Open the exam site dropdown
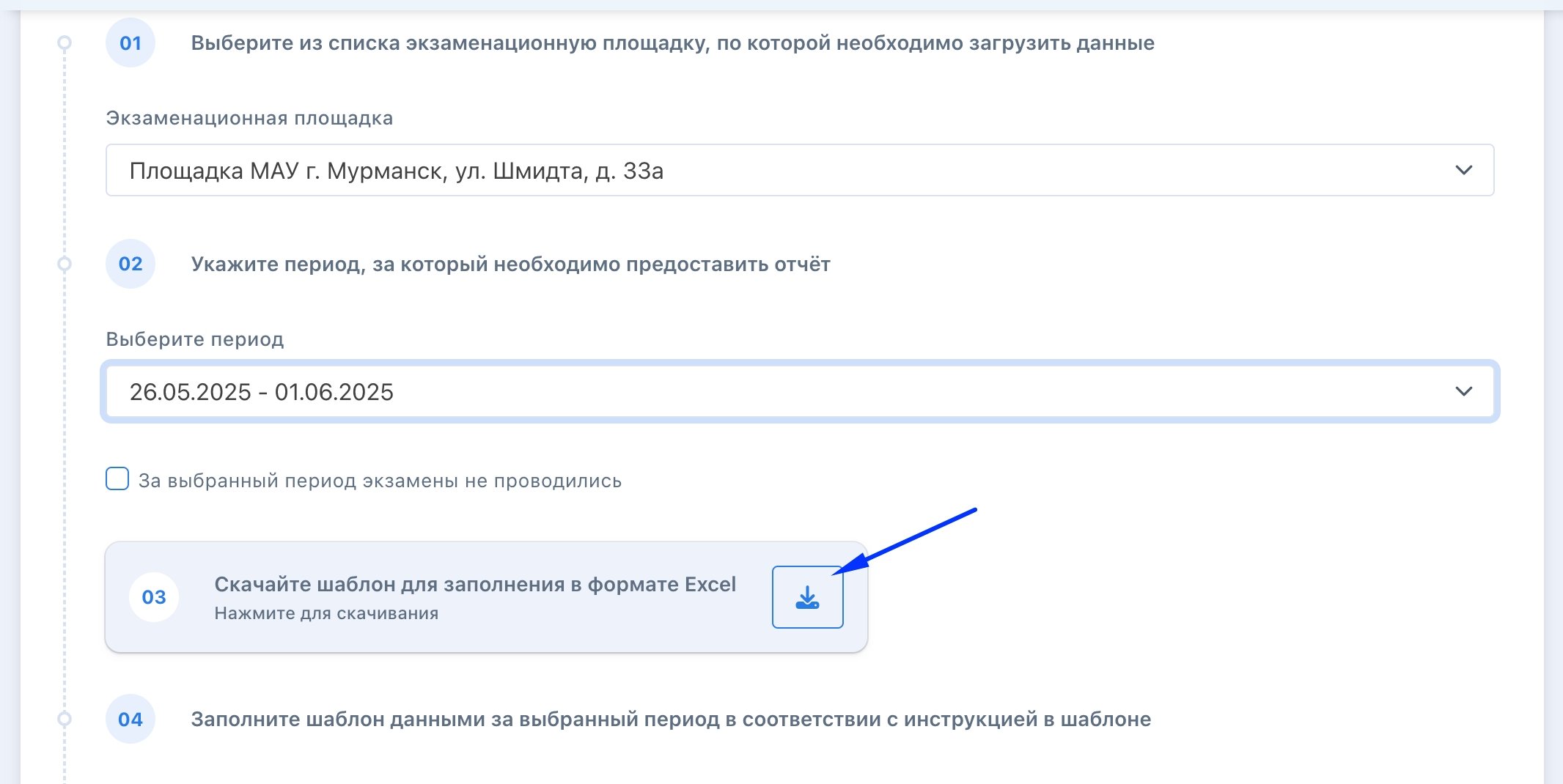 pos(799,170)
